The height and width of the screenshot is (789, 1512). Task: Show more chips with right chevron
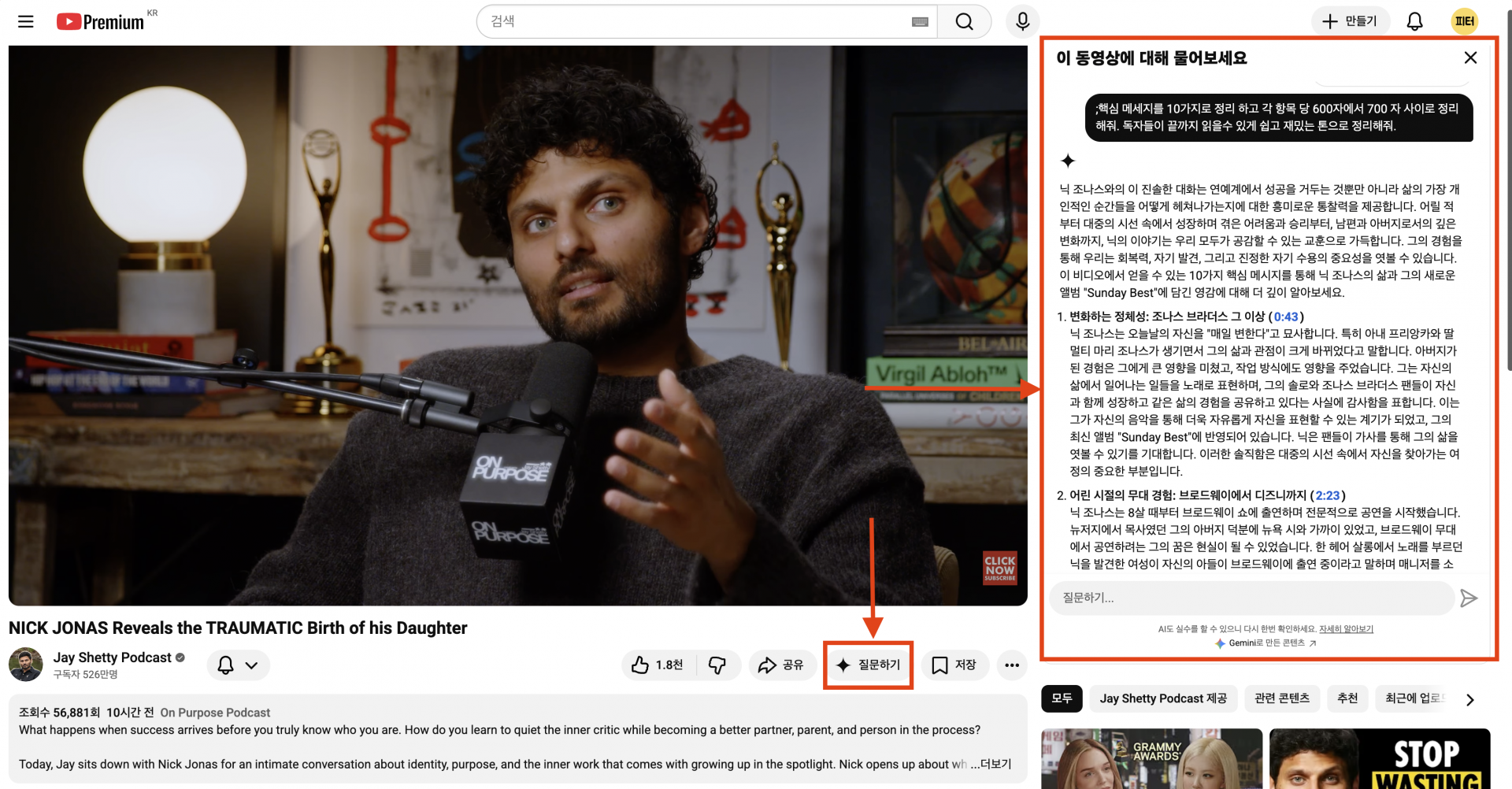pyautogui.click(x=1469, y=699)
